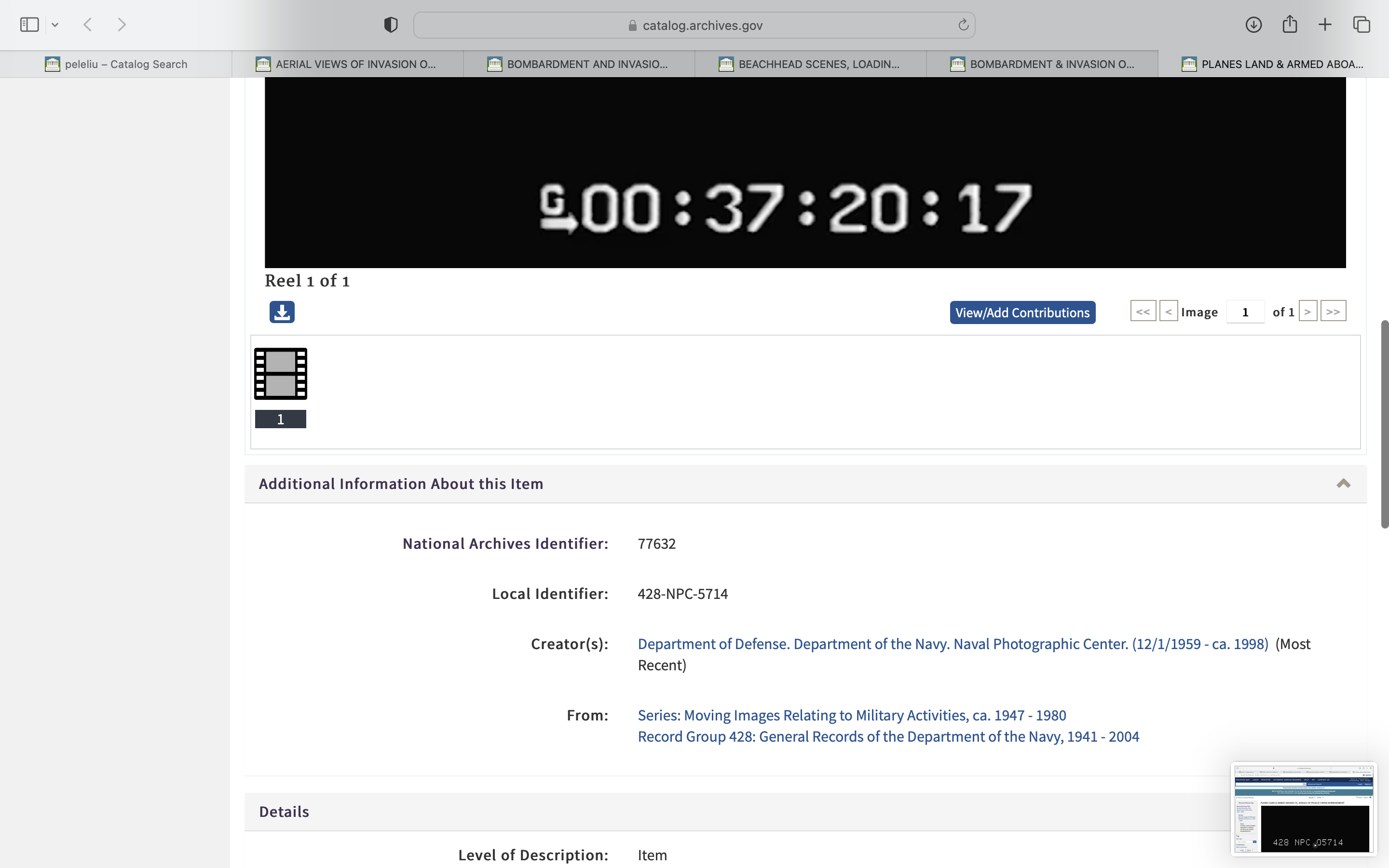Click the blue download icon below the reel

282,312
